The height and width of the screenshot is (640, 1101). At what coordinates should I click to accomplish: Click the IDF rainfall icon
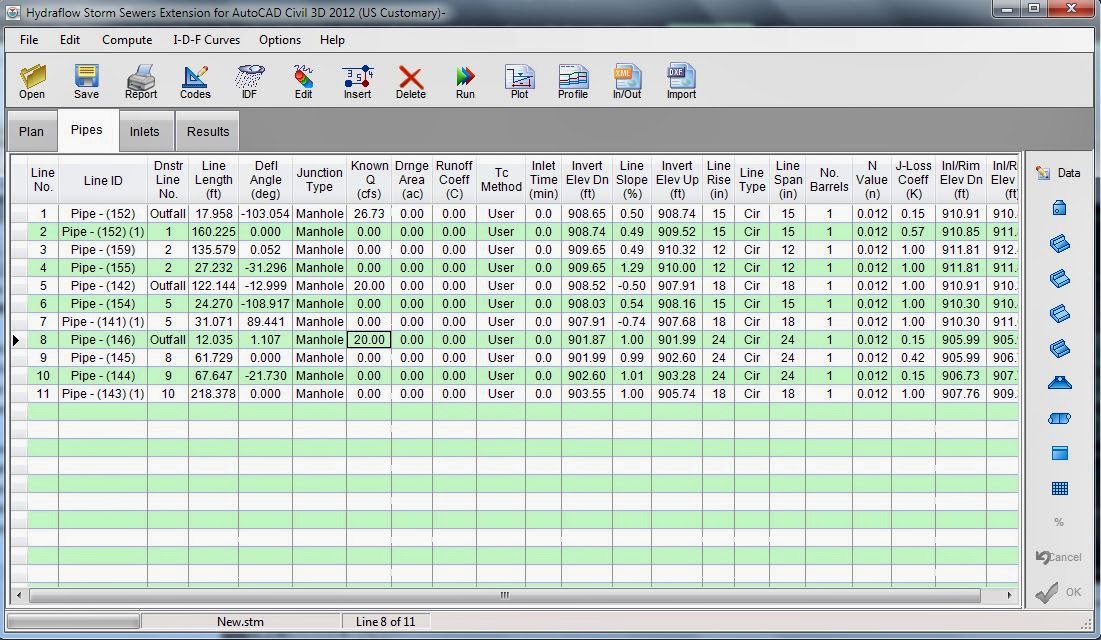[249, 80]
